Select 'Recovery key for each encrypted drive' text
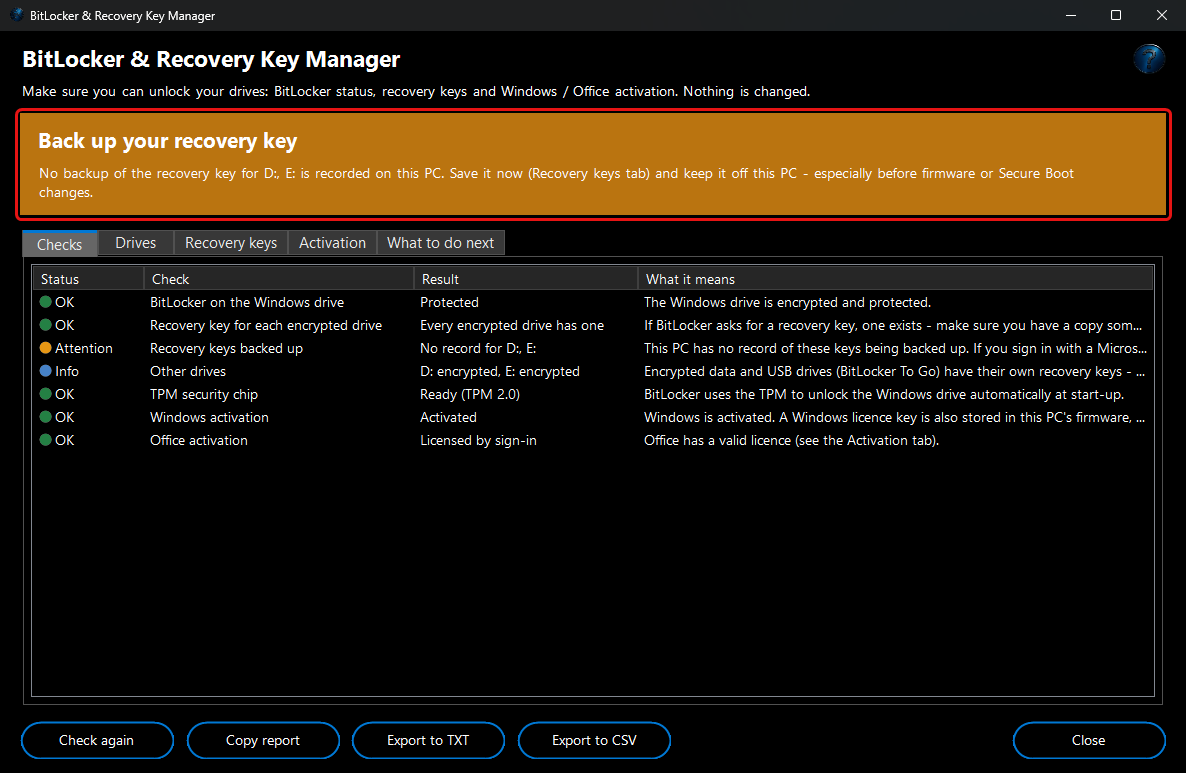 (x=265, y=325)
